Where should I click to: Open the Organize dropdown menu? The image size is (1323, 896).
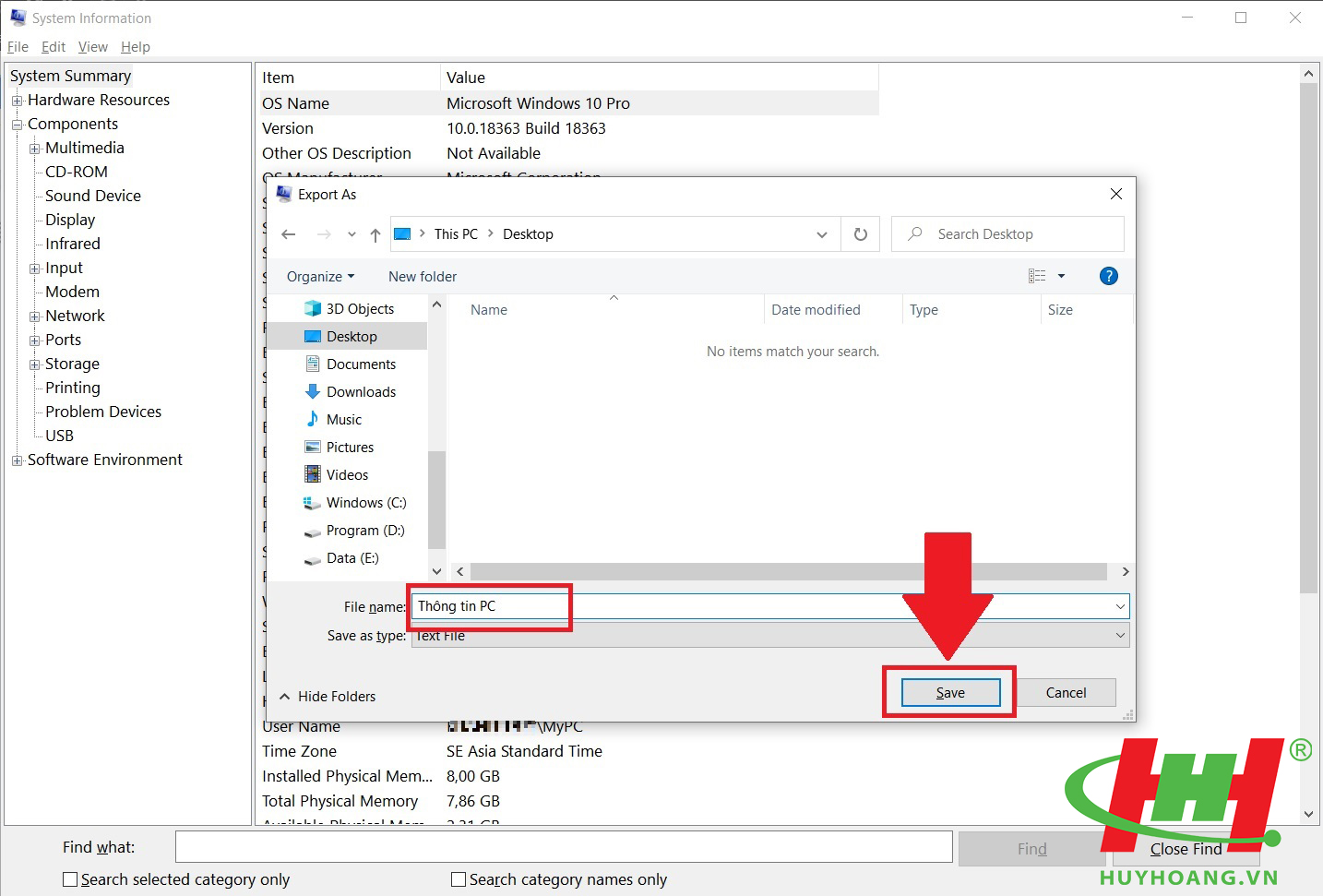[x=320, y=277]
